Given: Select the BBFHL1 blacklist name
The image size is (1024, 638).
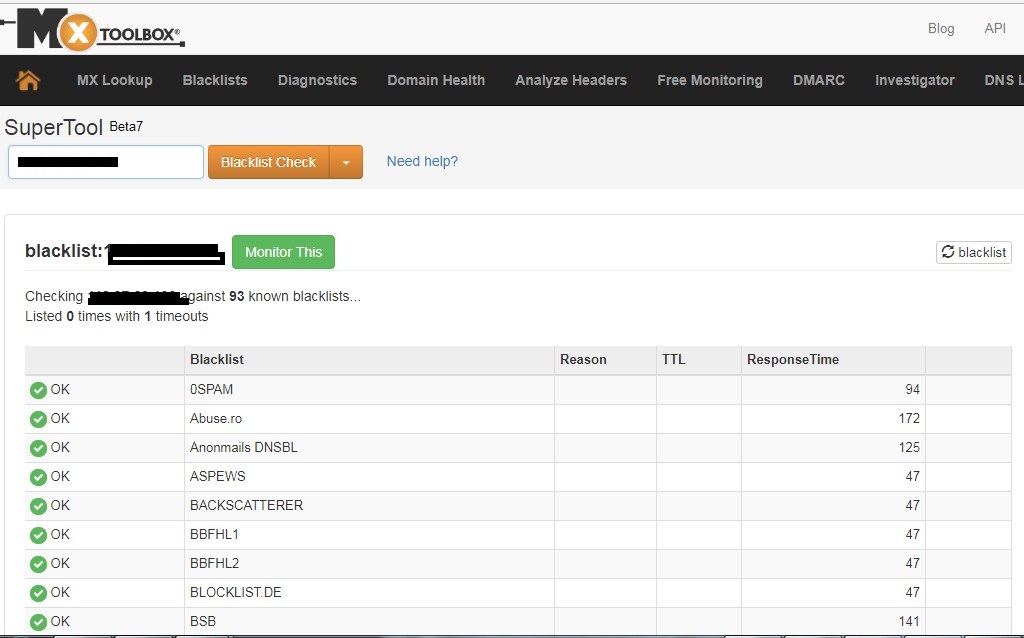Looking at the screenshot, I should tap(214, 534).
